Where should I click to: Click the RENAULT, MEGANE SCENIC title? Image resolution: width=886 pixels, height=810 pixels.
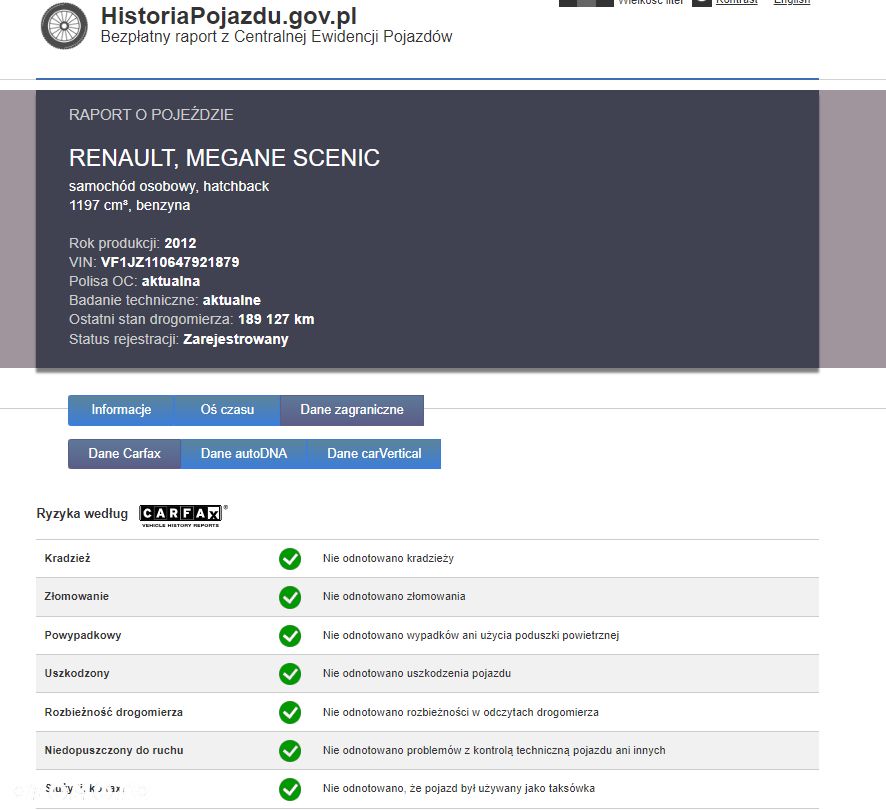pos(224,158)
